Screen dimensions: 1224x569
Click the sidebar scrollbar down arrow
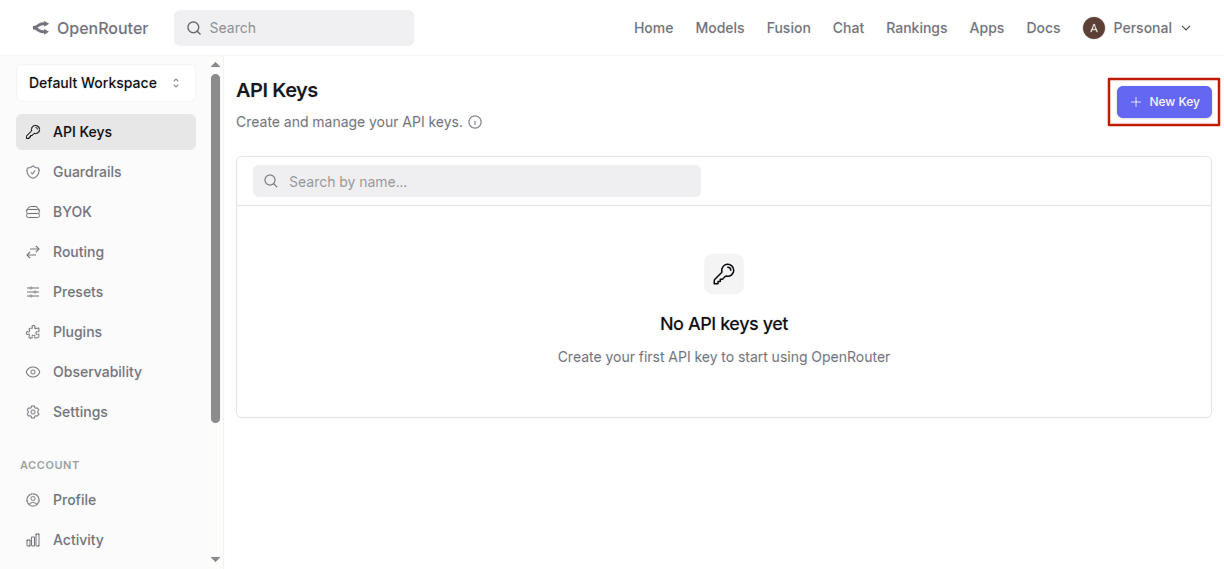215,559
